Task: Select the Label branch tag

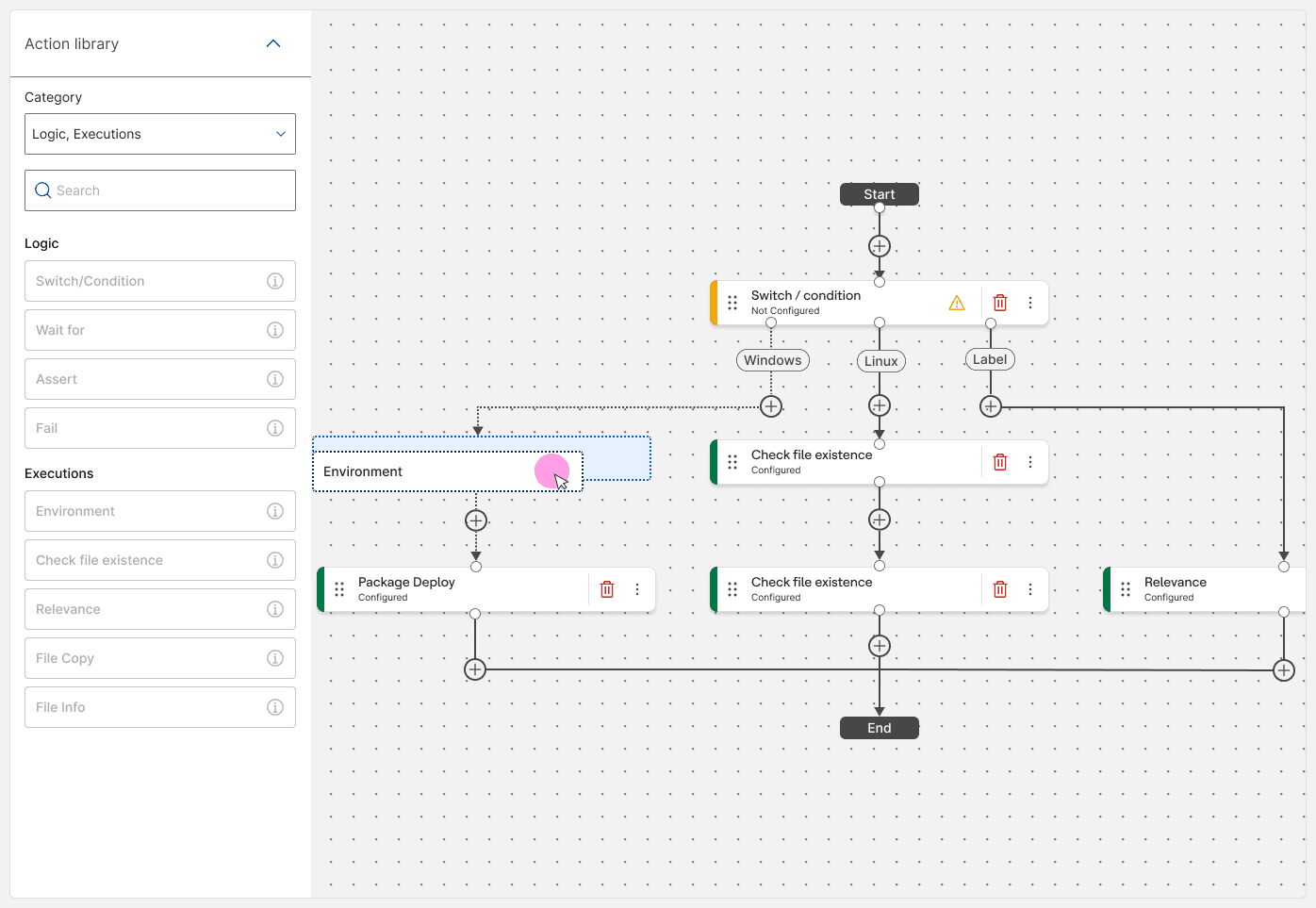Action: click(990, 359)
